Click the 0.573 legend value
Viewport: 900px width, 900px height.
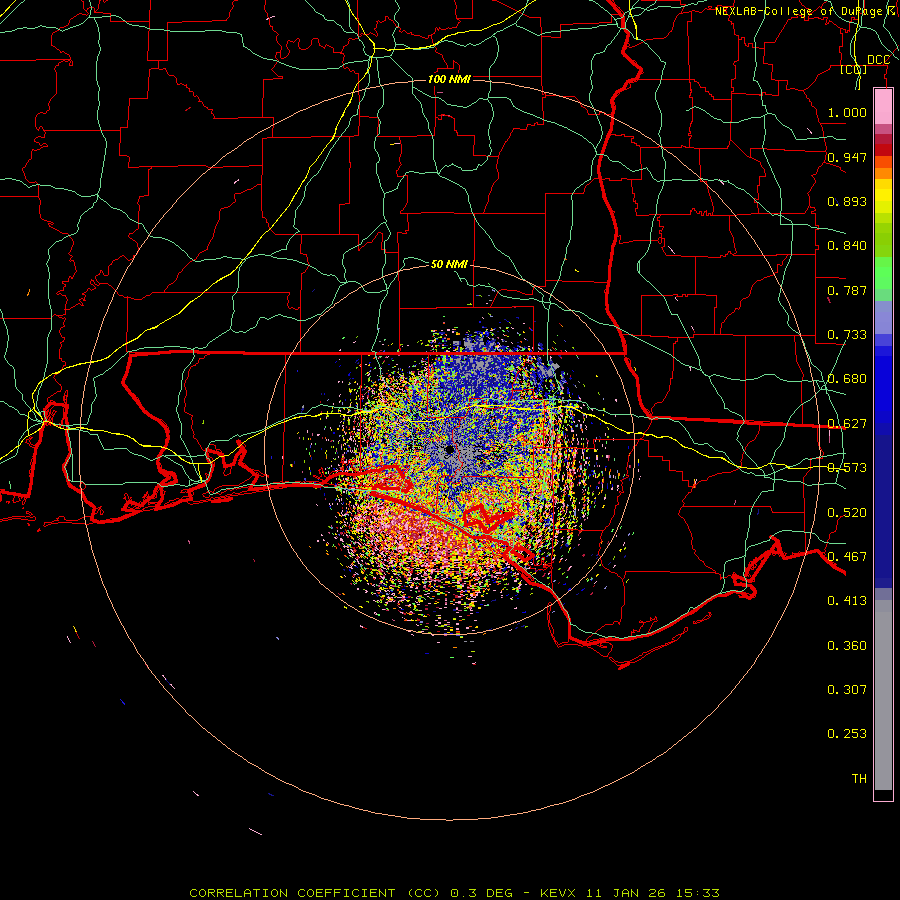pyautogui.click(x=847, y=468)
